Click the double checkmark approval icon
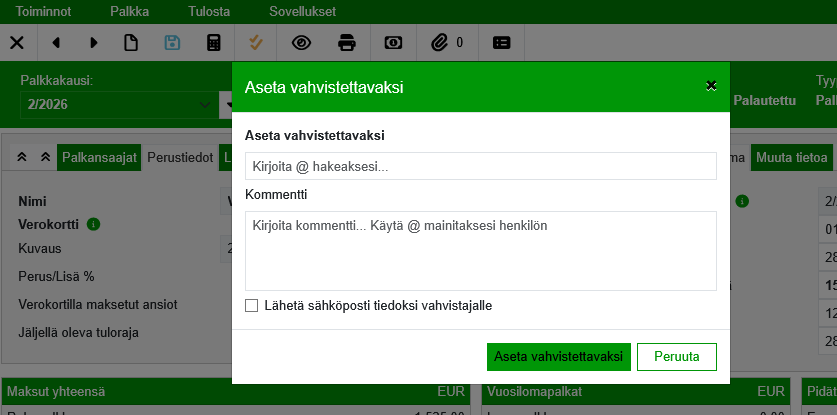Viewport: 837px width, 415px height. tap(257, 43)
